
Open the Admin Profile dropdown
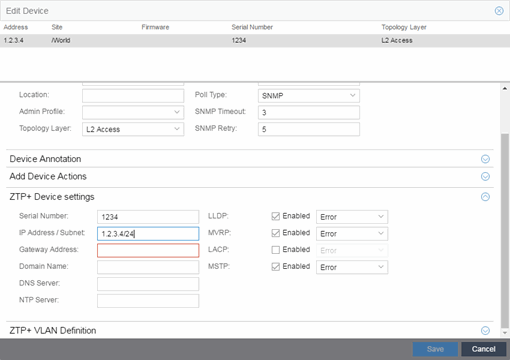[x=177, y=112]
